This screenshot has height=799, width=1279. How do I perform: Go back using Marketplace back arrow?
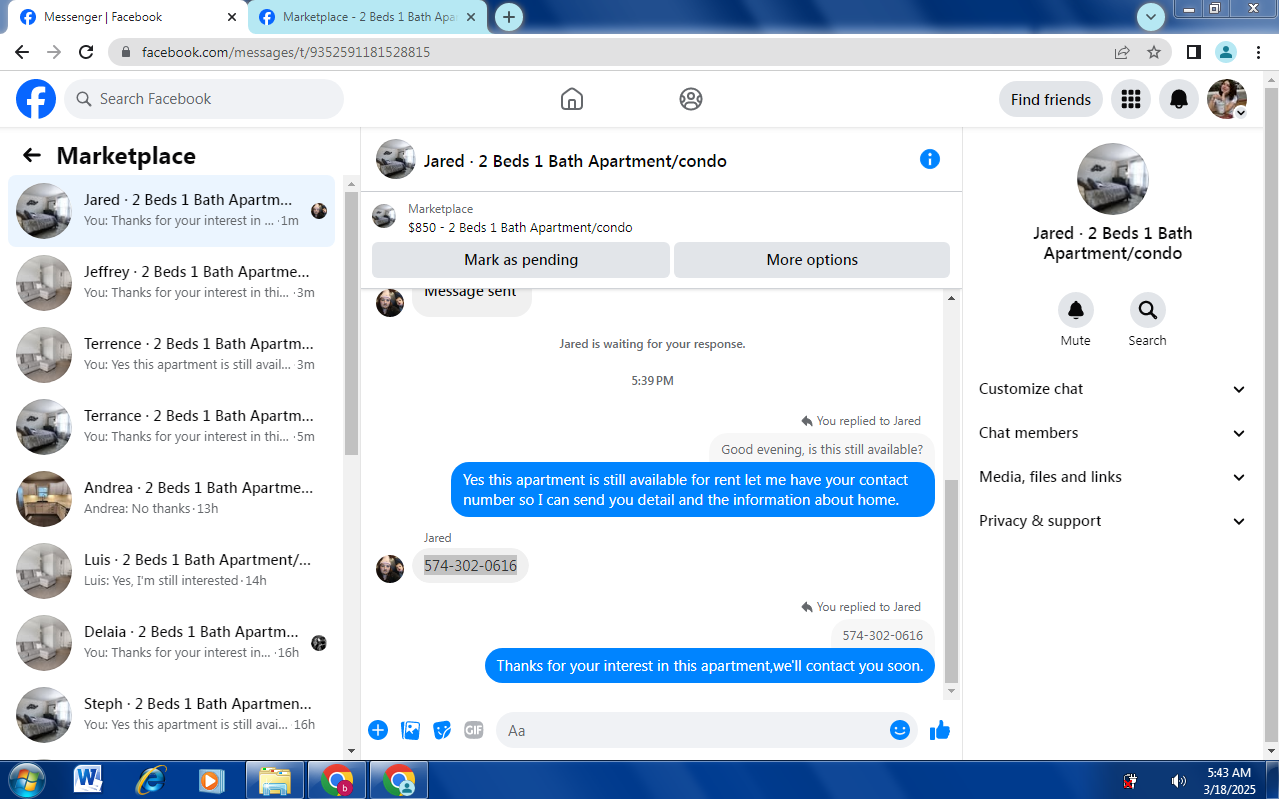coord(32,155)
